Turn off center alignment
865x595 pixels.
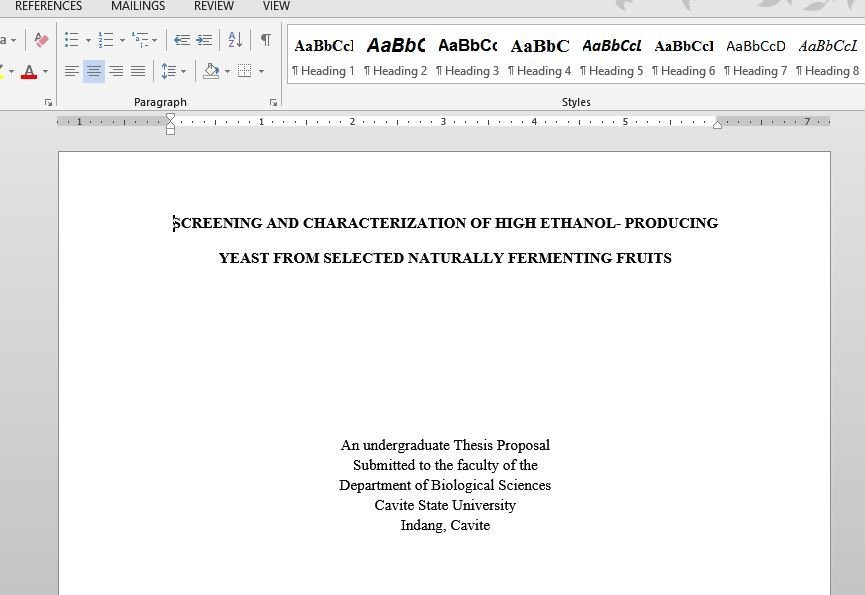click(x=93, y=71)
